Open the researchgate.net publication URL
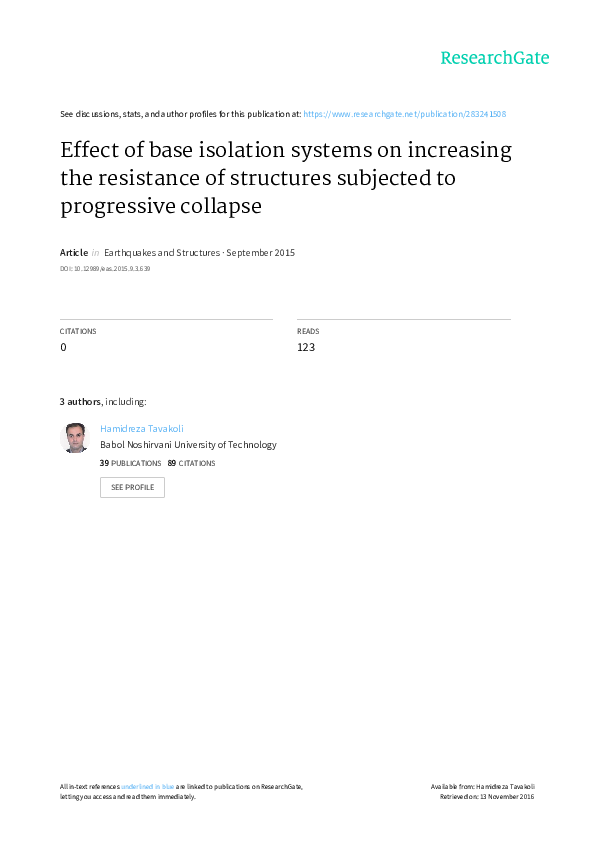 (x=404, y=114)
